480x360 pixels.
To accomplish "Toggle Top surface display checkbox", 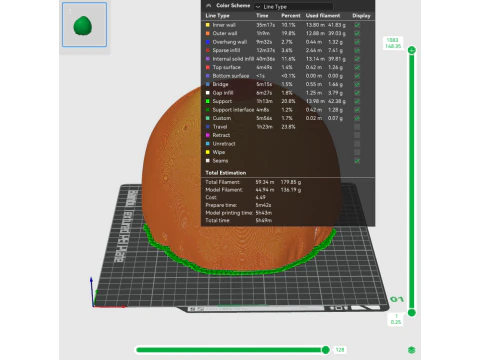I will coord(357,67).
